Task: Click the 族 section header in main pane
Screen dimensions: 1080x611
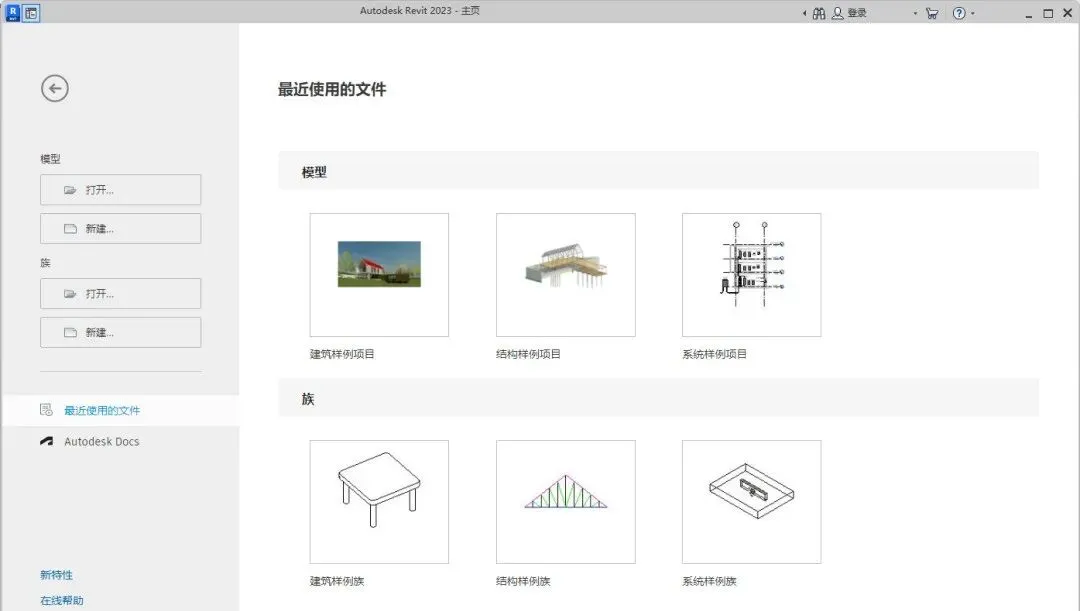Action: pyautogui.click(x=658, y=397)
